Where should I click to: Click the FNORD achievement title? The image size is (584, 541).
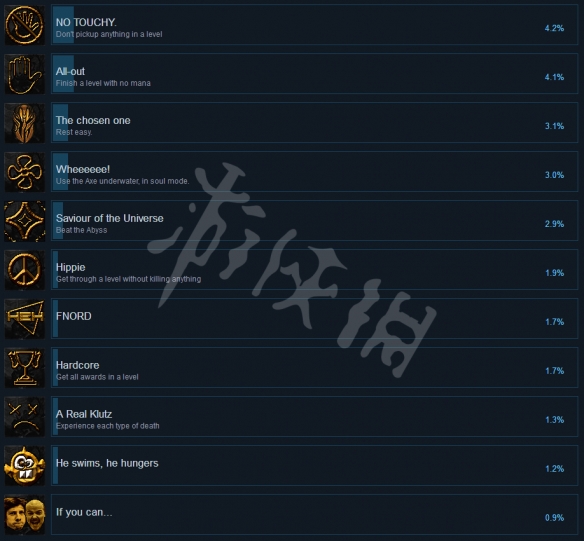[x=74, y=316]
